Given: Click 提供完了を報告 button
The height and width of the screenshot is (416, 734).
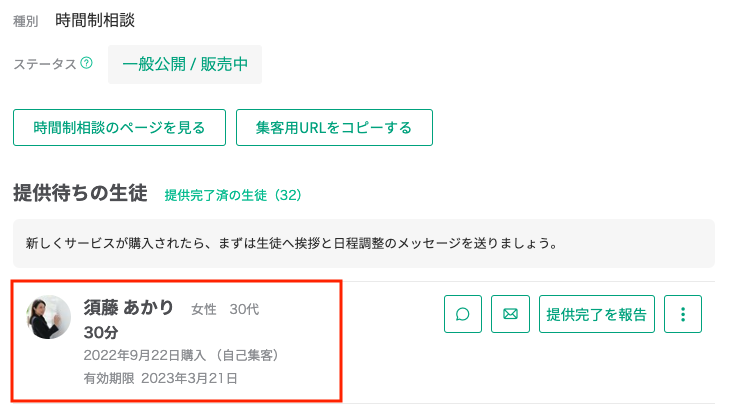Looking at the screenshot, I should 596,314.
